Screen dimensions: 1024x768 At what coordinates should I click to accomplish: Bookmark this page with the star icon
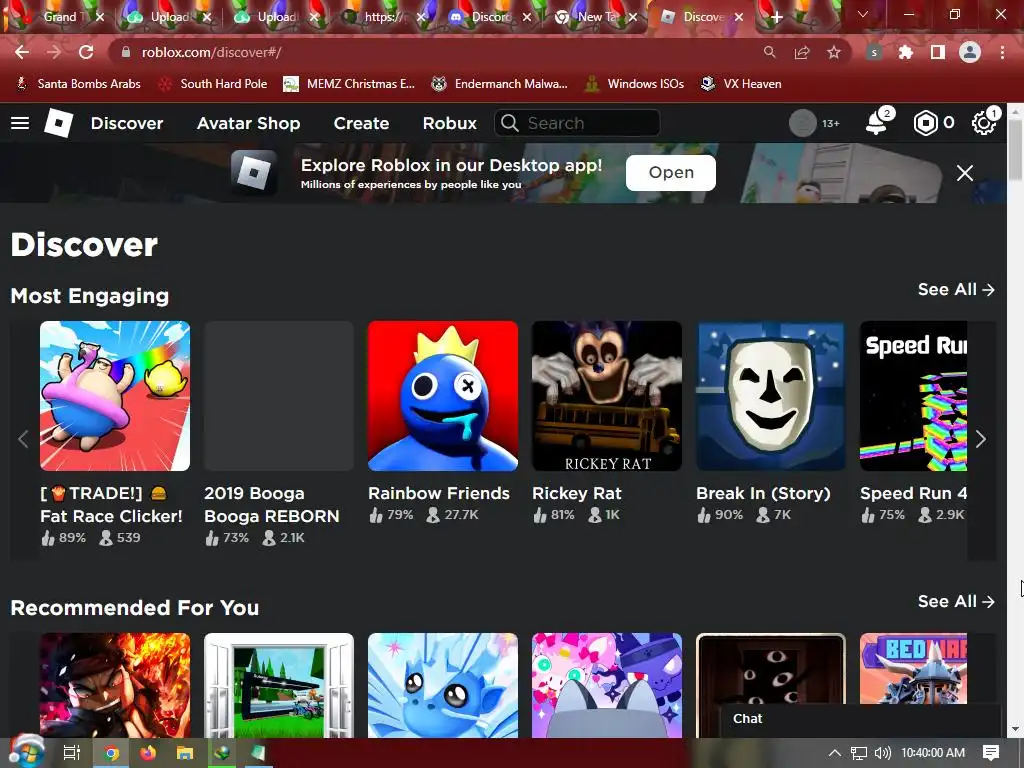834,52
